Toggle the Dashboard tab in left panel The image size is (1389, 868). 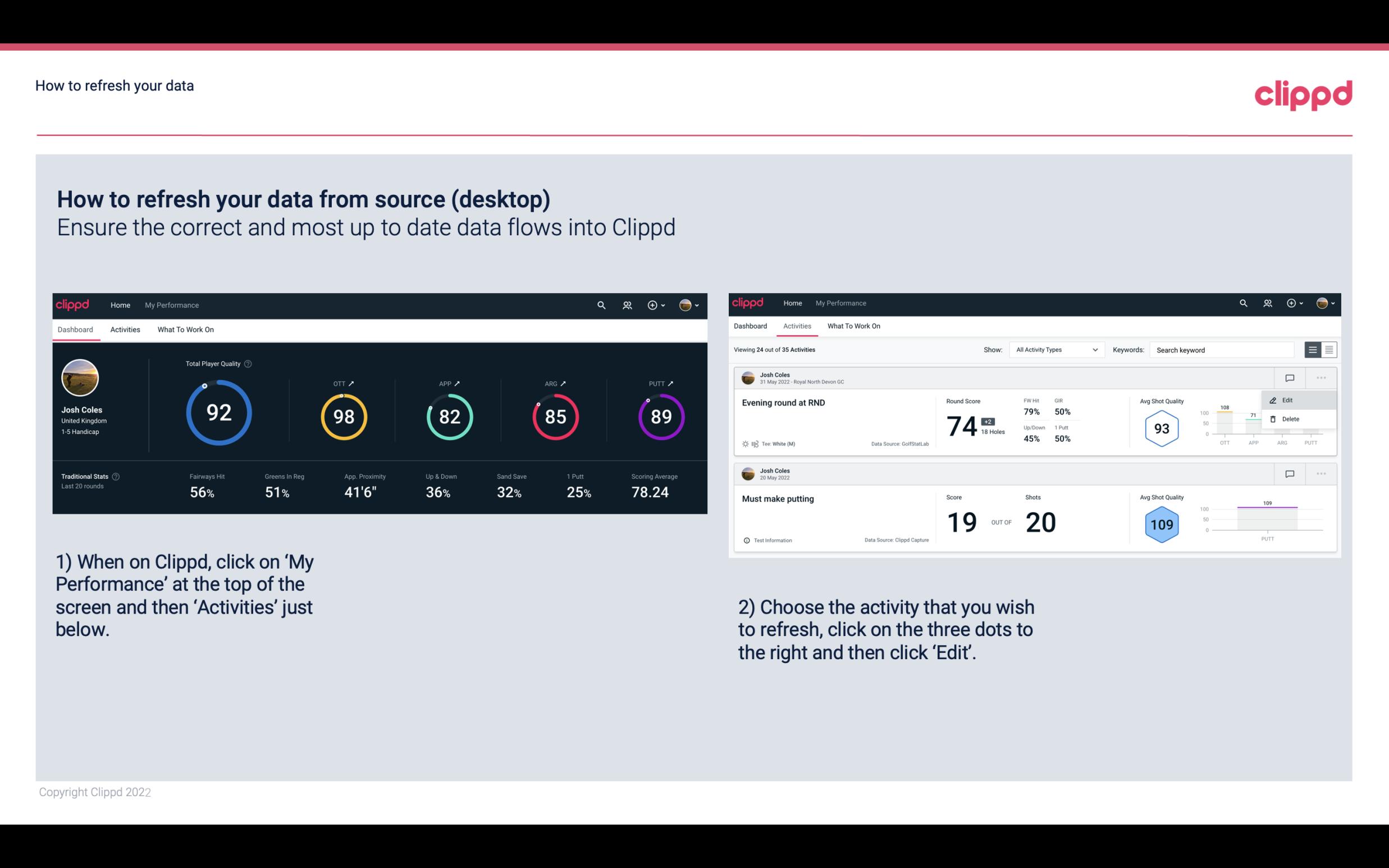(x=77, y=329)
